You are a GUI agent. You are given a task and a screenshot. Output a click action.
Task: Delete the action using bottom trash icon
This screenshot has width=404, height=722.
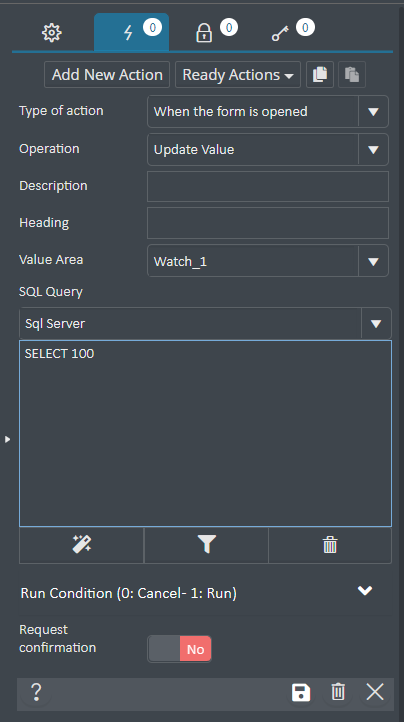(x=338, y=692)
